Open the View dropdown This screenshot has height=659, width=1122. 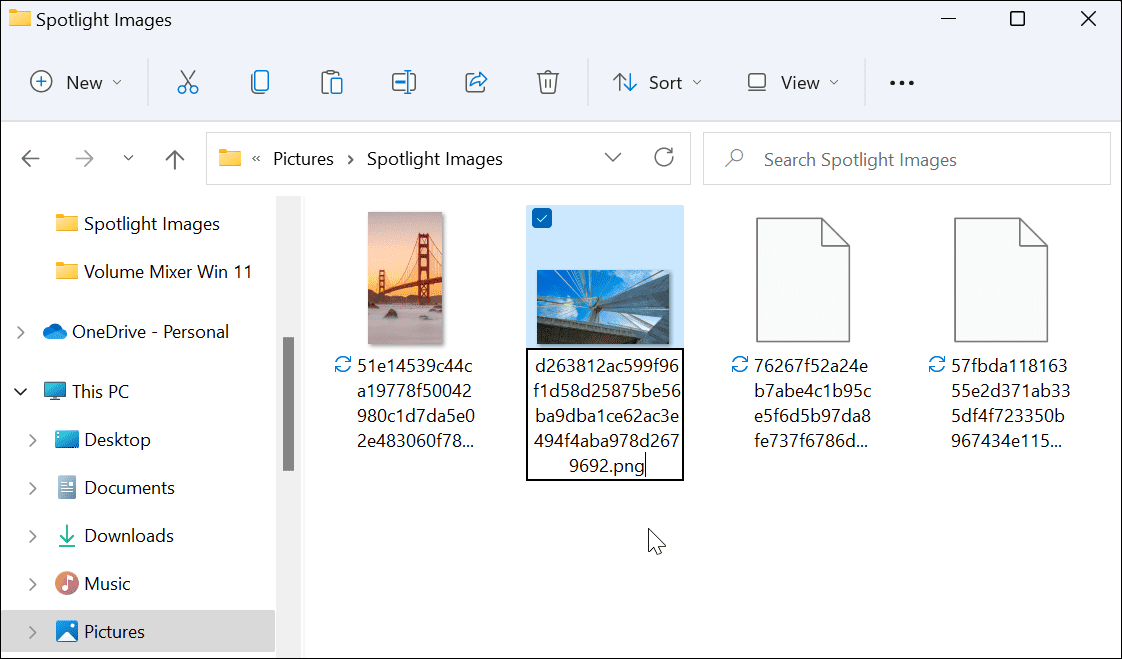791,82
